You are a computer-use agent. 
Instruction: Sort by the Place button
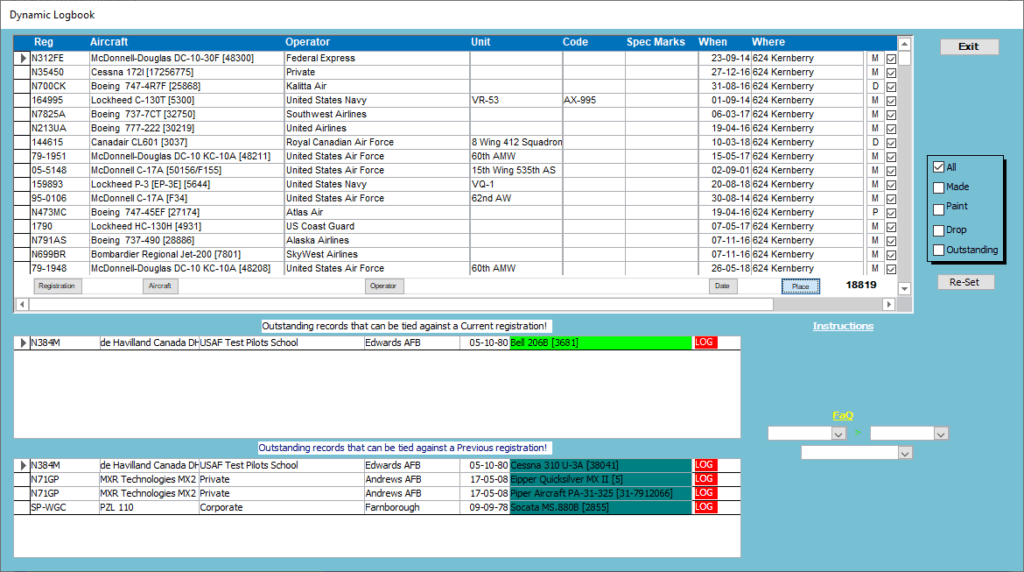[801, 286]
